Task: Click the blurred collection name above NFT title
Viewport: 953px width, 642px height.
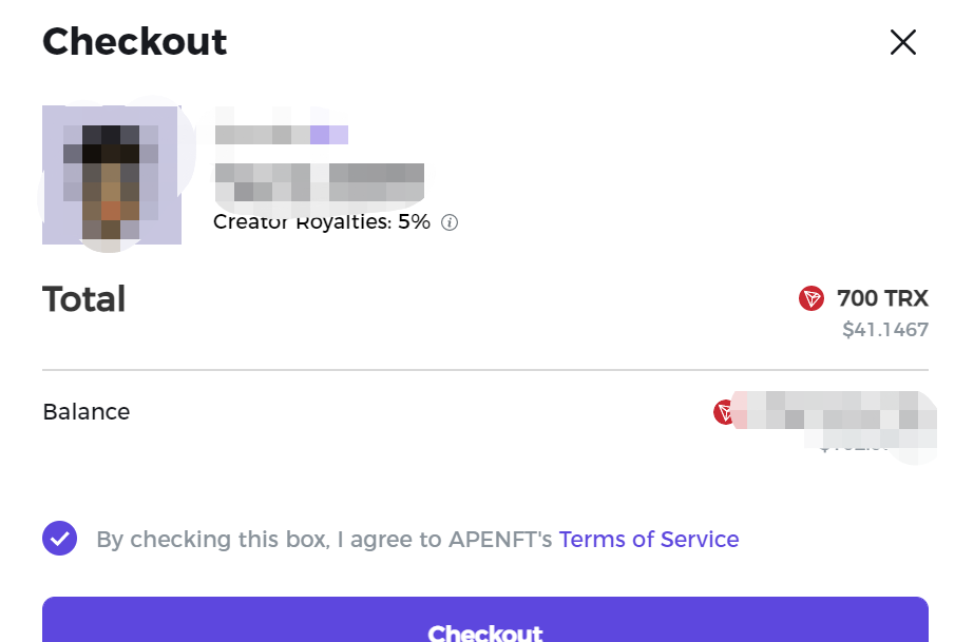Action: 281,134
